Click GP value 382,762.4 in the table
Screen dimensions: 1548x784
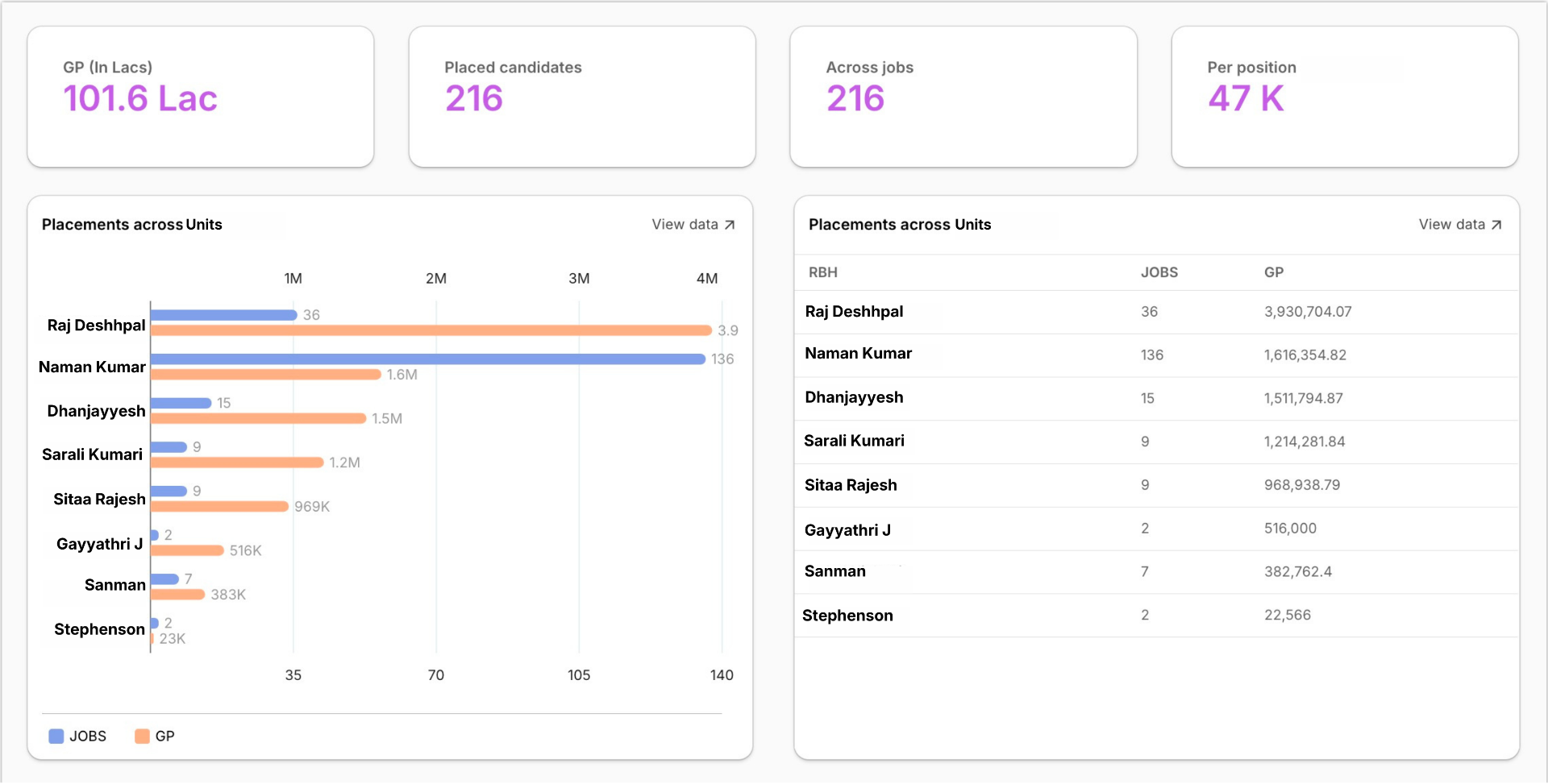[x=1298, y=573]
